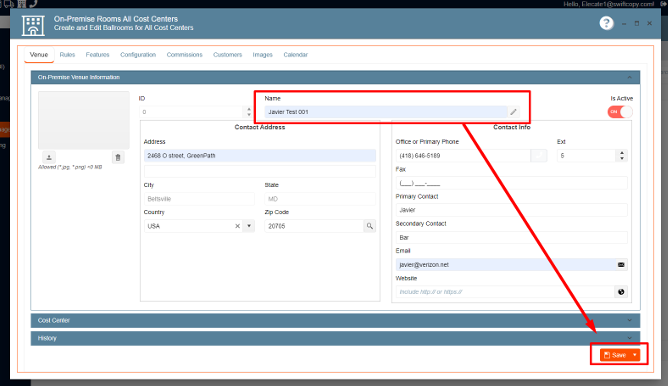Open website globe icon
Image resolution: width=668 pixels, height=386 pixels.
pos(621,292)
